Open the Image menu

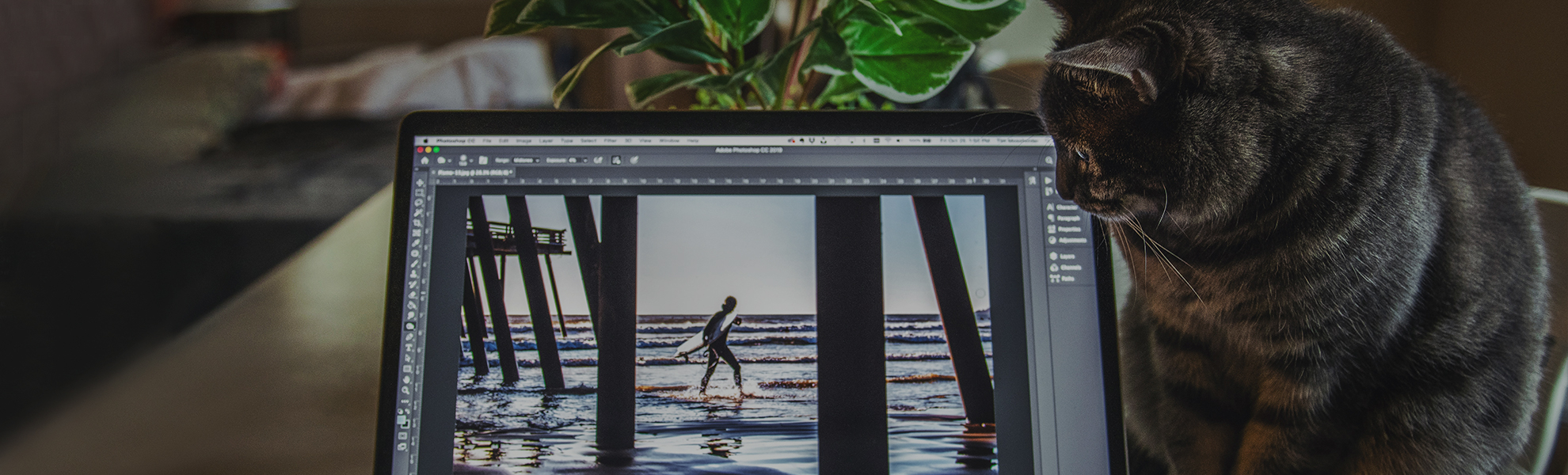523,141
